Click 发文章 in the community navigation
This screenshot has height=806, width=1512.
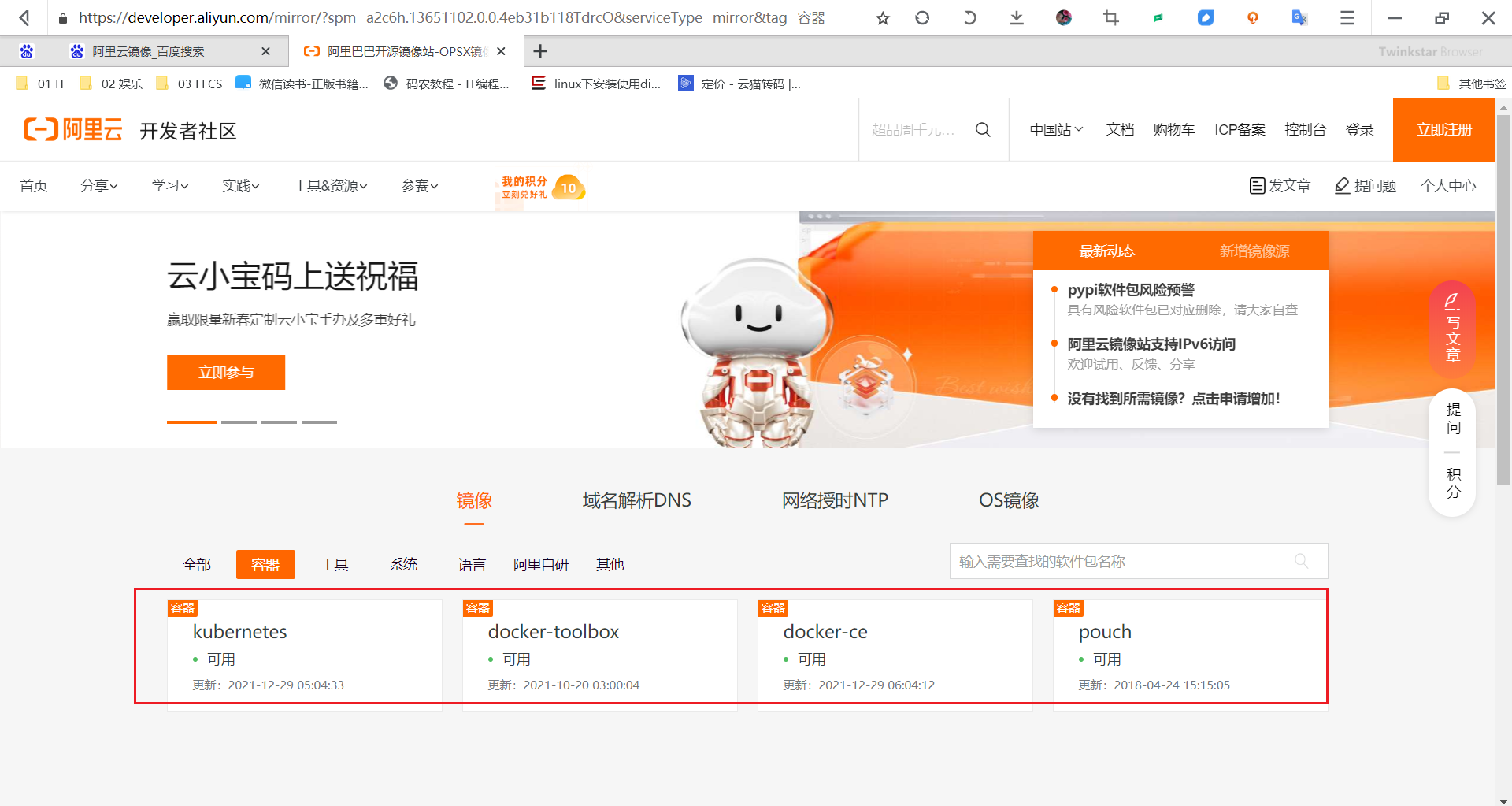tap(1280, 186)
